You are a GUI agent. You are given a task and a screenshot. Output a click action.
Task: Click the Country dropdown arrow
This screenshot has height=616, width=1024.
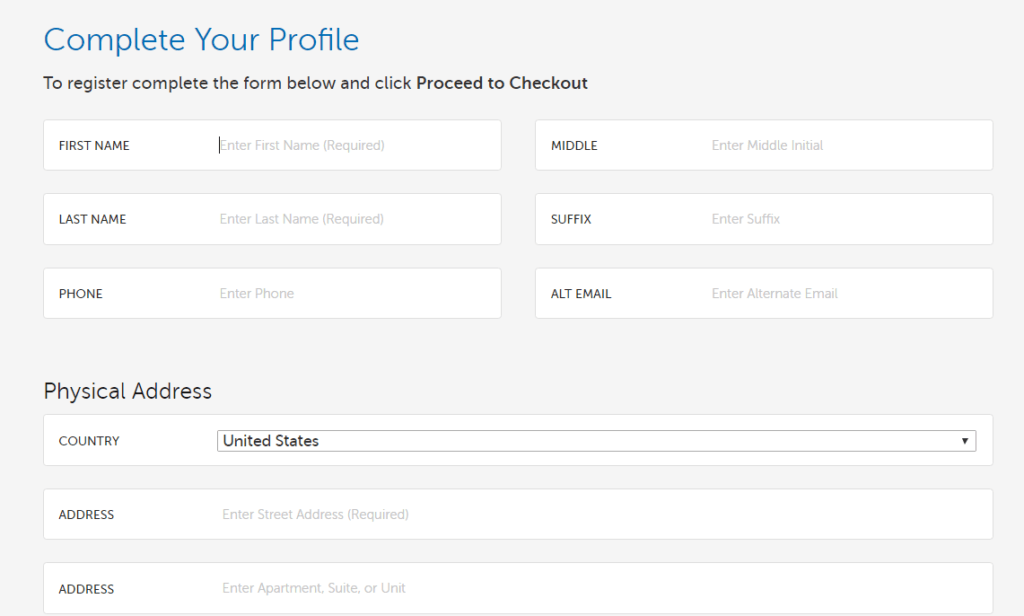click(965, 440)
